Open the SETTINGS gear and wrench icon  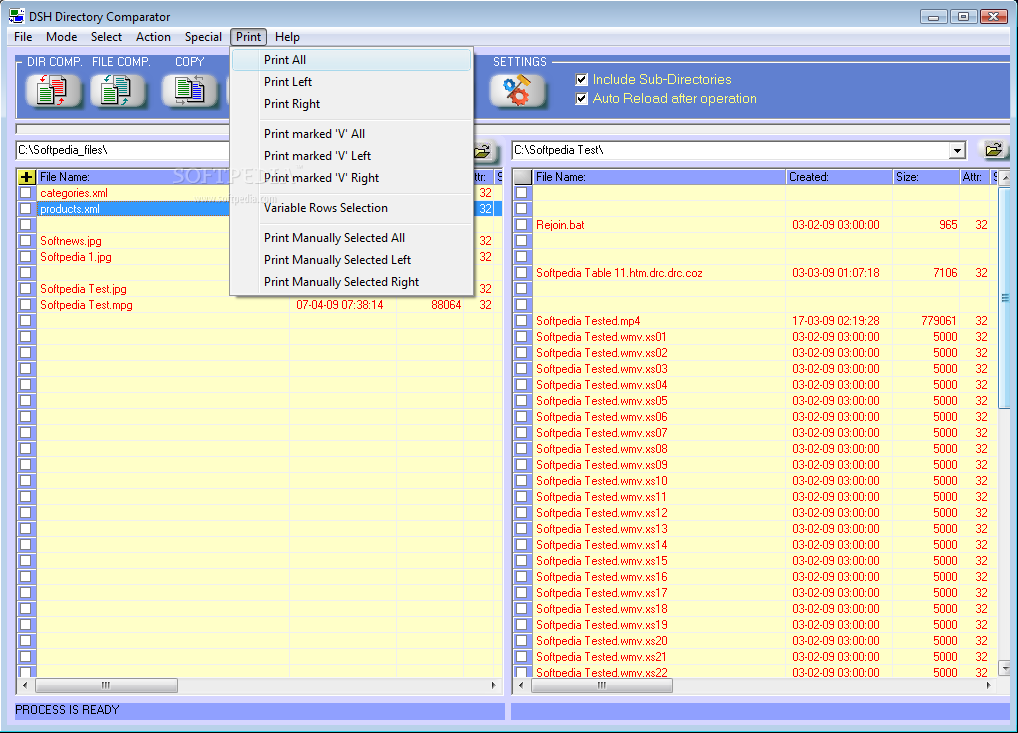[x=517, y=90]
